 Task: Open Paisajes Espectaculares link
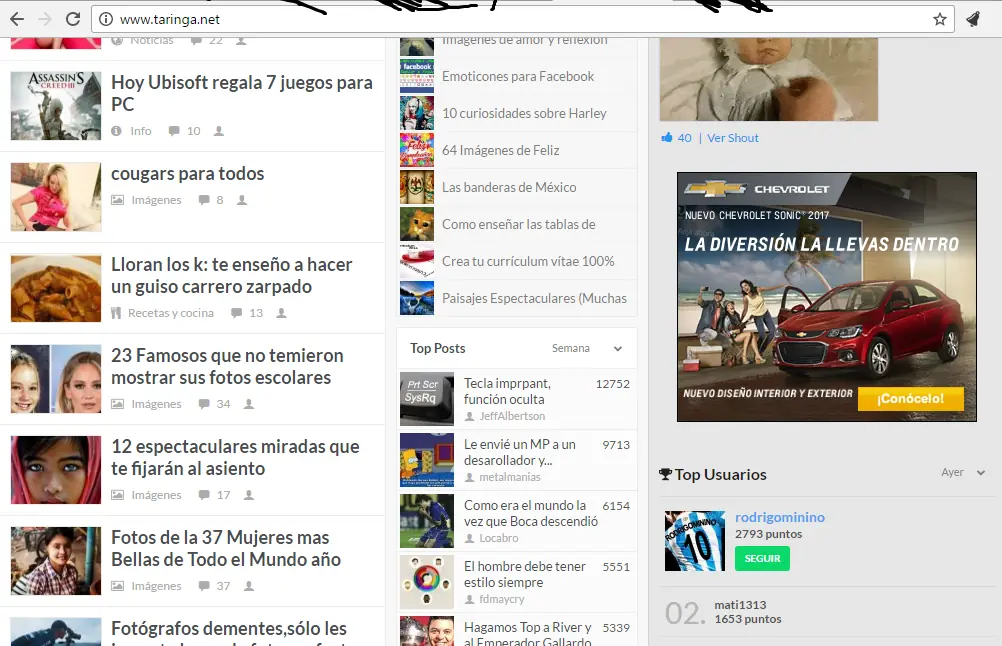(534, 298)
